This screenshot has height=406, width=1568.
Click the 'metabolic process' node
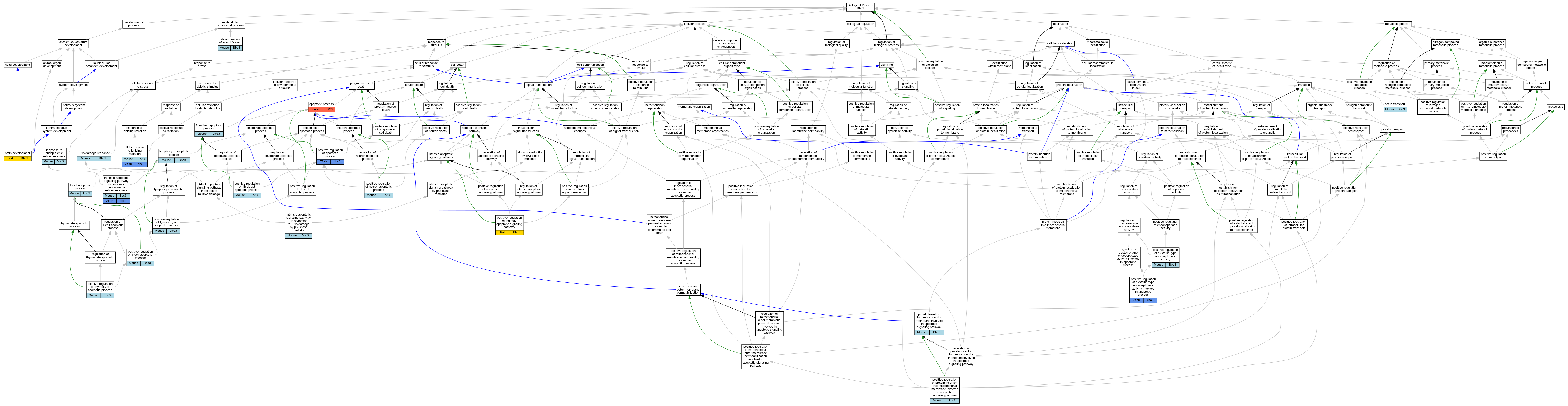(x=1398, y=24)
